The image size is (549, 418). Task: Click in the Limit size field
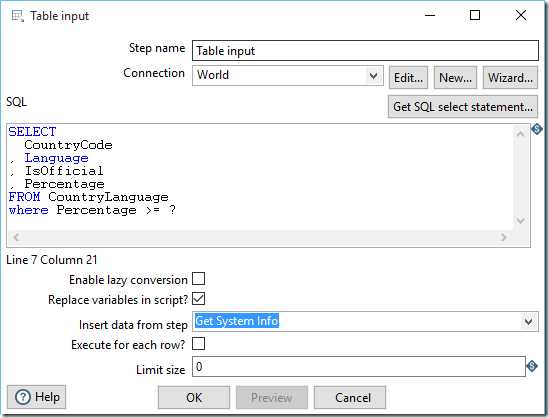(359, 367)
